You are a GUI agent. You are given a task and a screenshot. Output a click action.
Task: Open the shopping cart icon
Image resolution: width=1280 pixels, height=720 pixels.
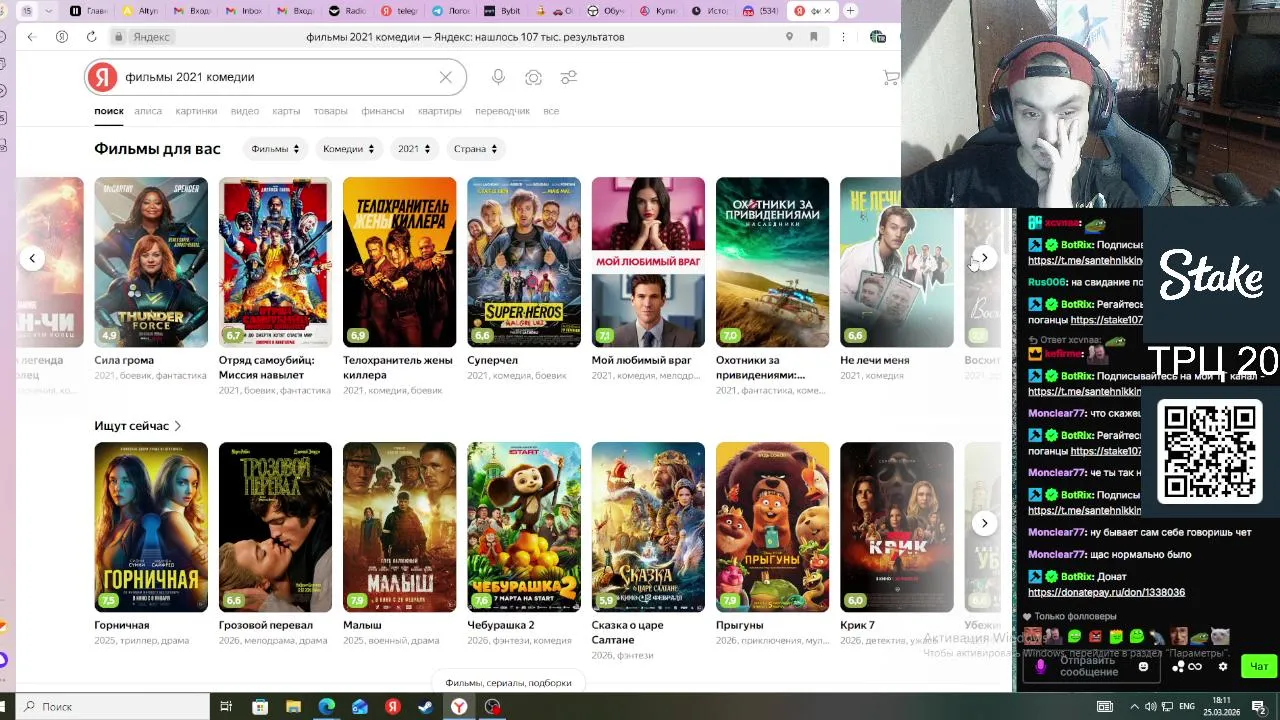891,77
